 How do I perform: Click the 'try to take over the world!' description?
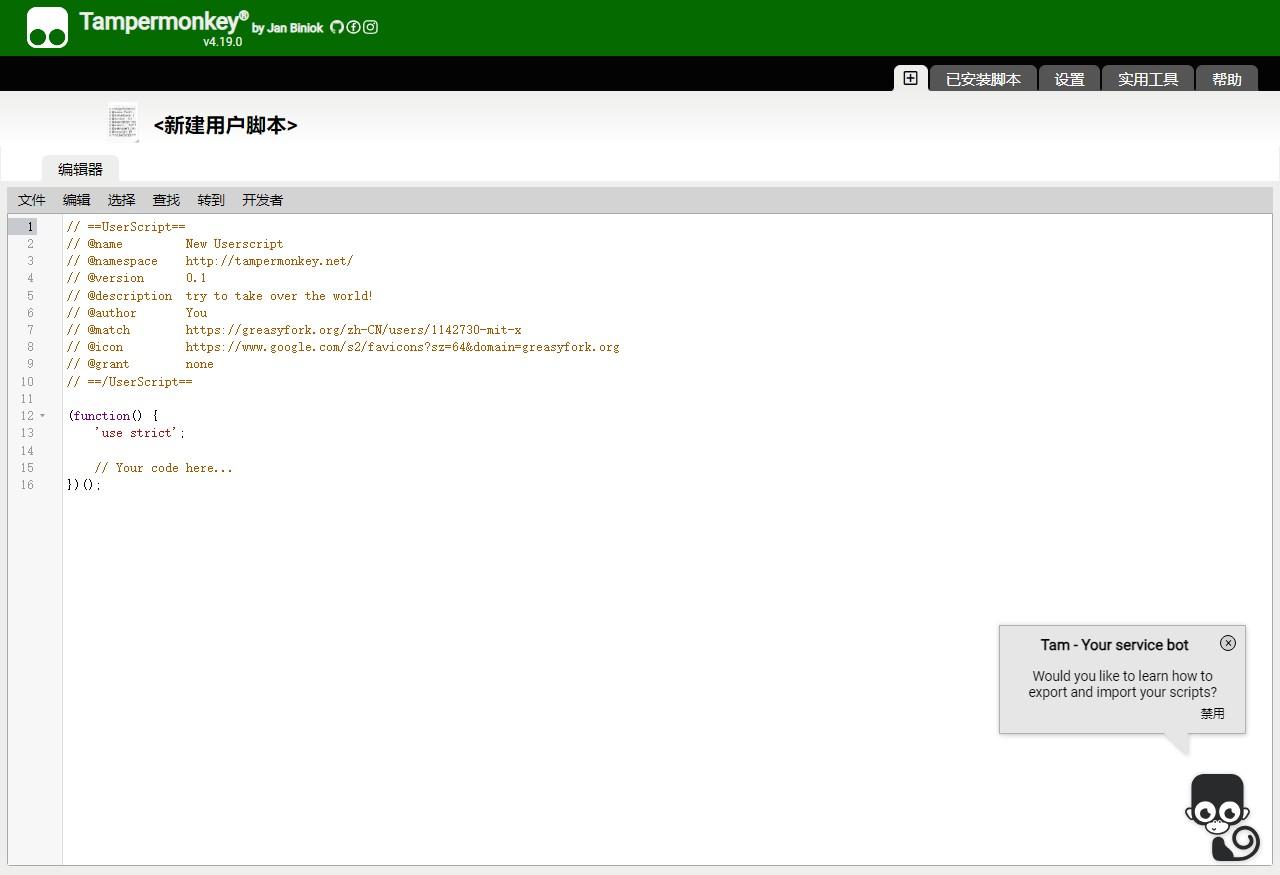point(279,296)
